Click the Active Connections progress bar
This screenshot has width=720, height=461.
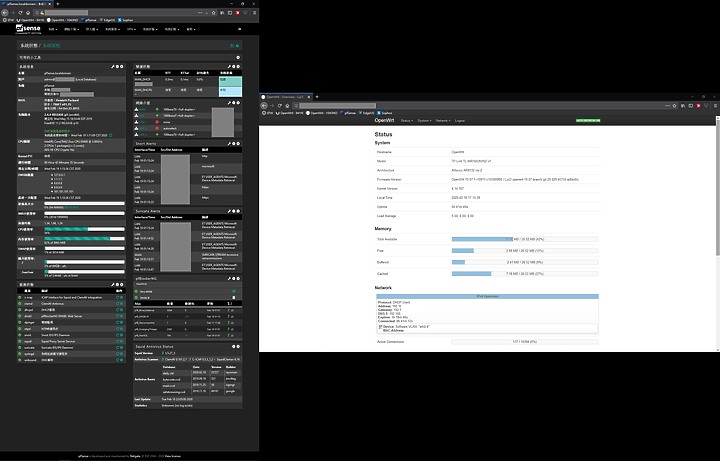point(525,342)
